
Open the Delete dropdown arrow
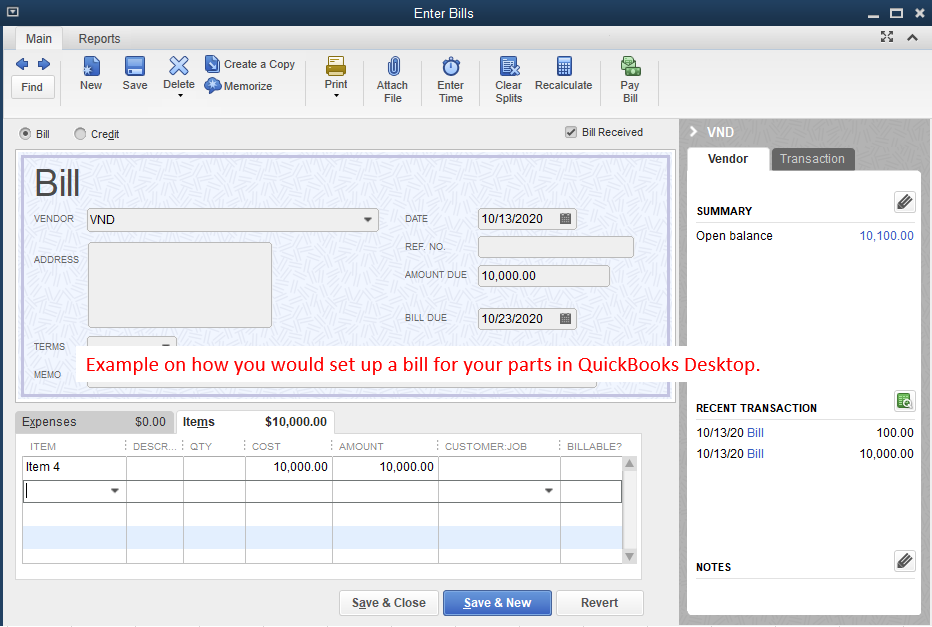click(x=180, y=96)
